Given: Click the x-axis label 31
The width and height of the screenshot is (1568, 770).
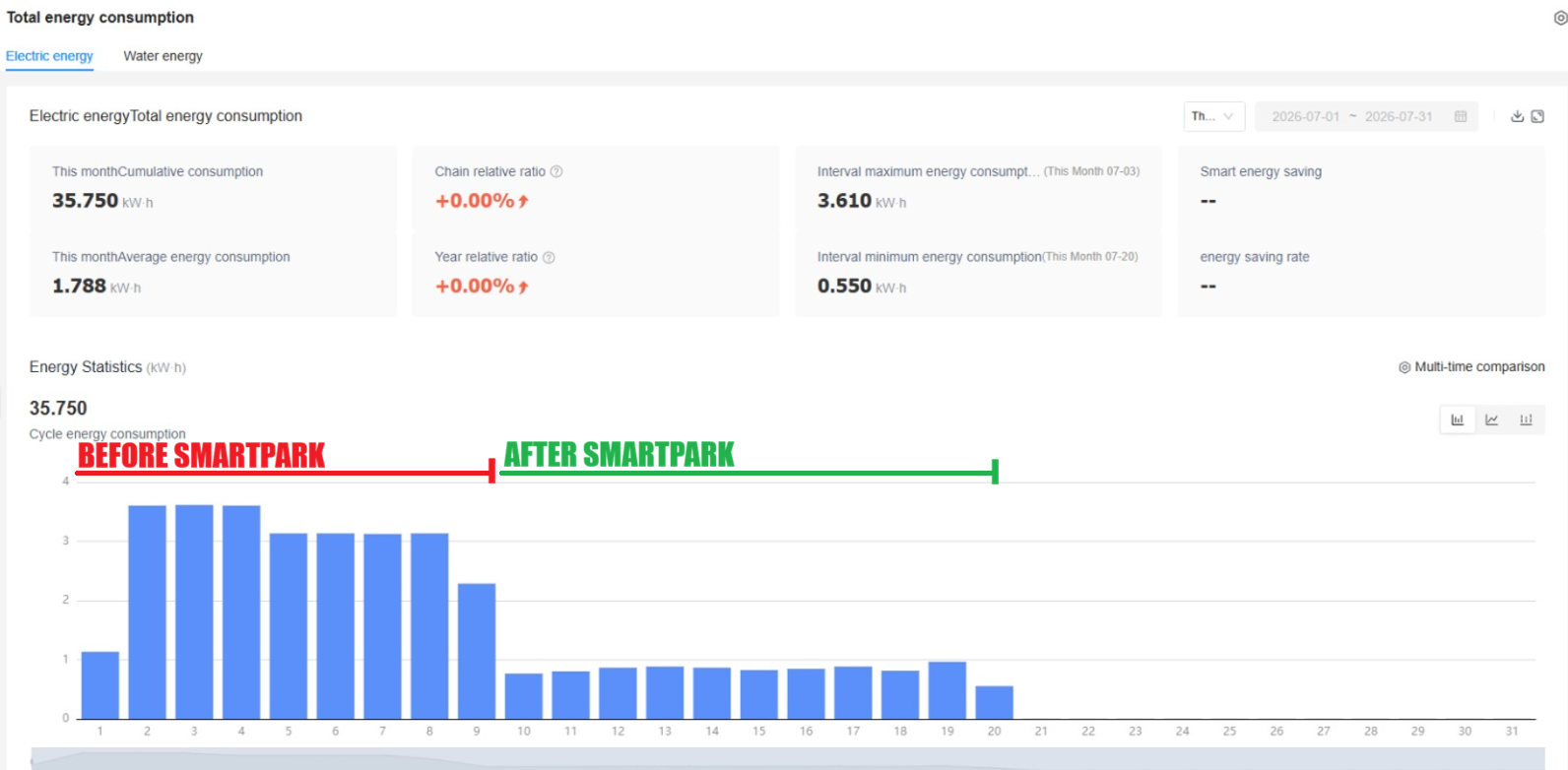Looking at the screenshot, I should click(x=1512, y=732).
